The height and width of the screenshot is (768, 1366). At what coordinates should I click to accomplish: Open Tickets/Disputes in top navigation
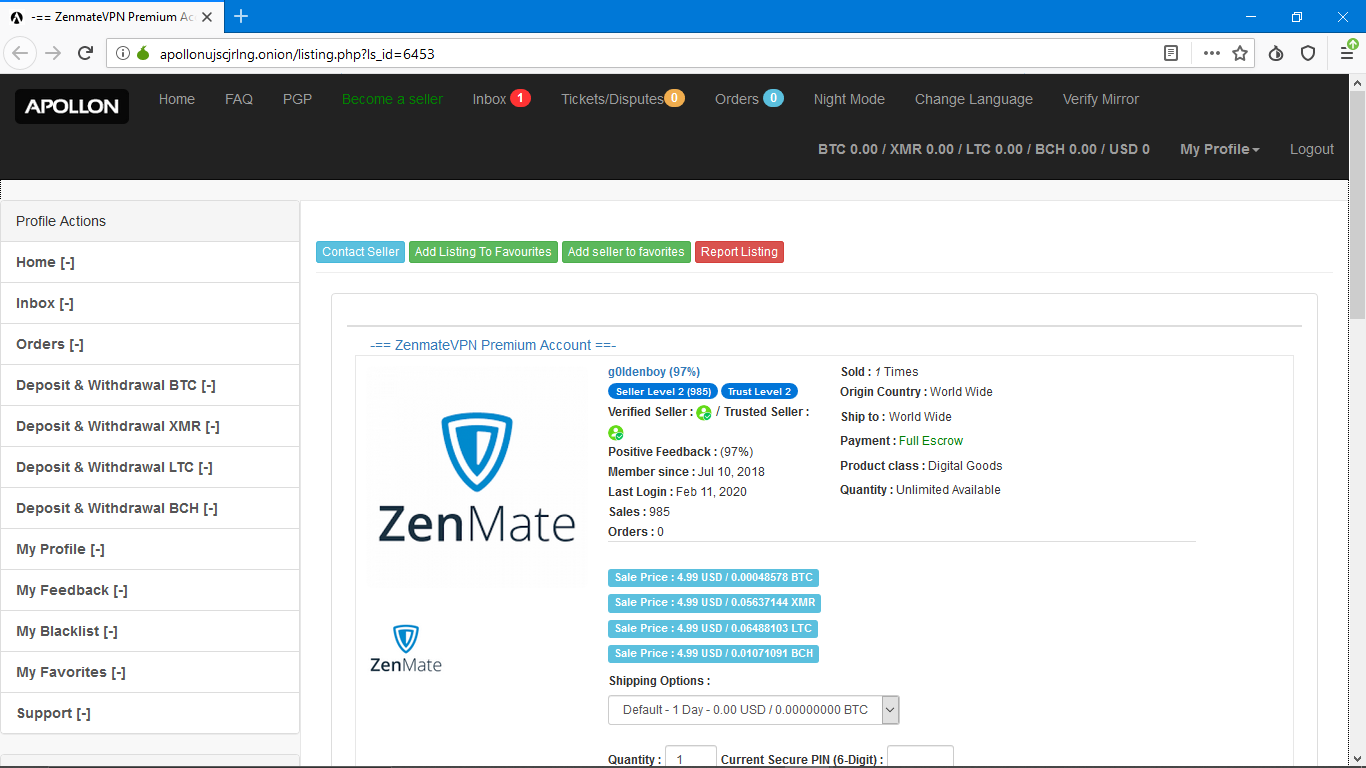[612, 99]
